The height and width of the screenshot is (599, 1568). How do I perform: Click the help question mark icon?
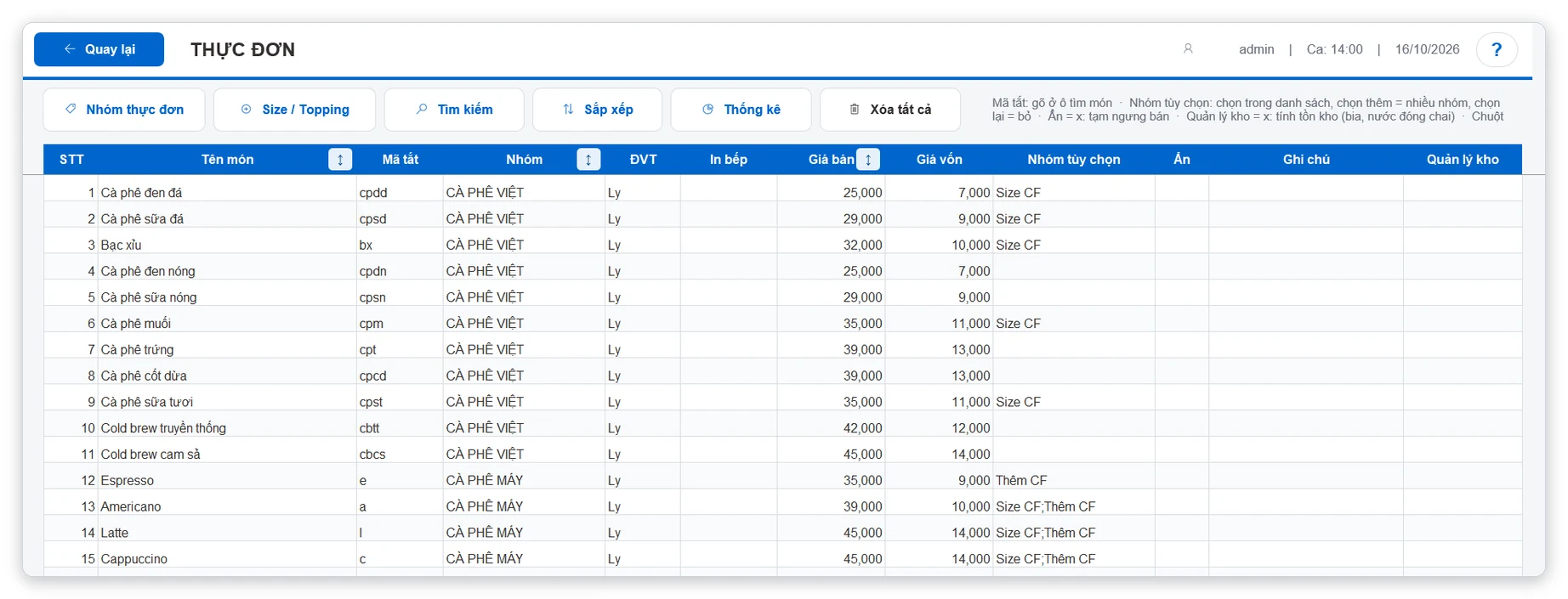click(x=1497, y=49)
